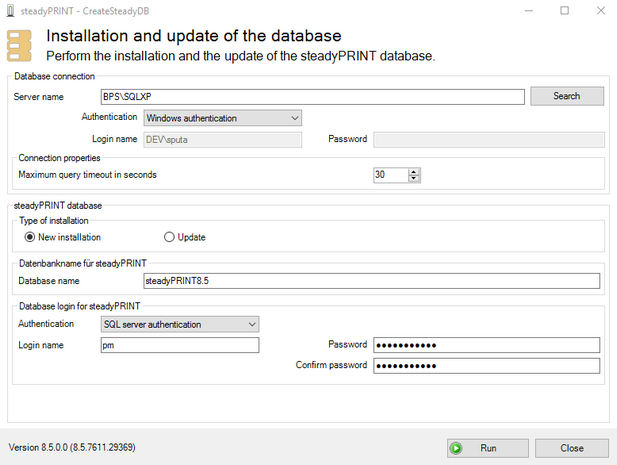The image size is (617, 465).
Task: Click the Search button for servers
Action: coord(567,96)
